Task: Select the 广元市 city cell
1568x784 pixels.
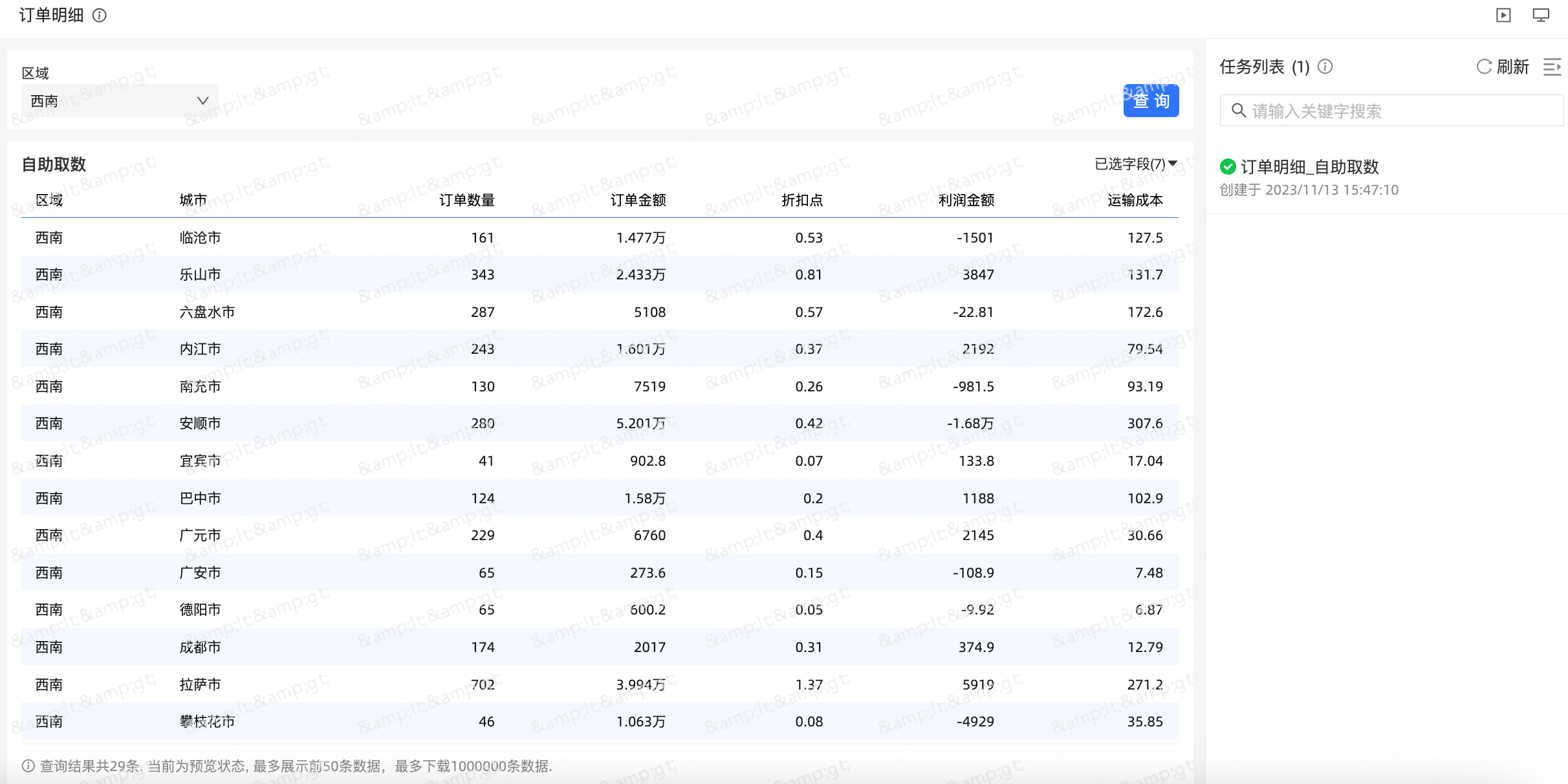Action: tap(201, 535)
